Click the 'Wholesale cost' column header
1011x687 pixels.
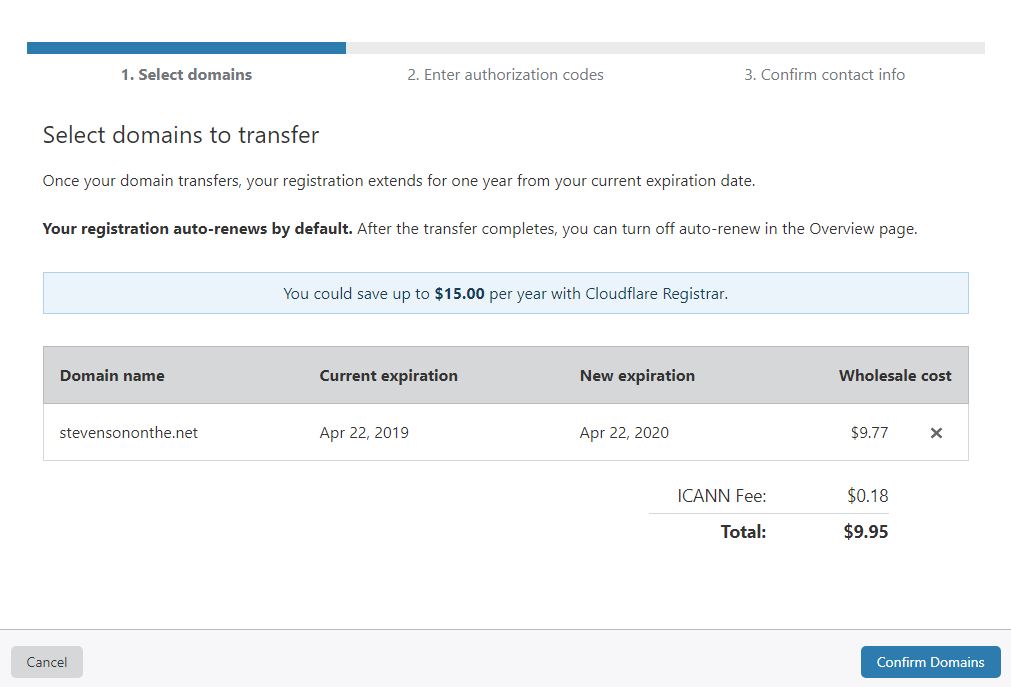895,375
